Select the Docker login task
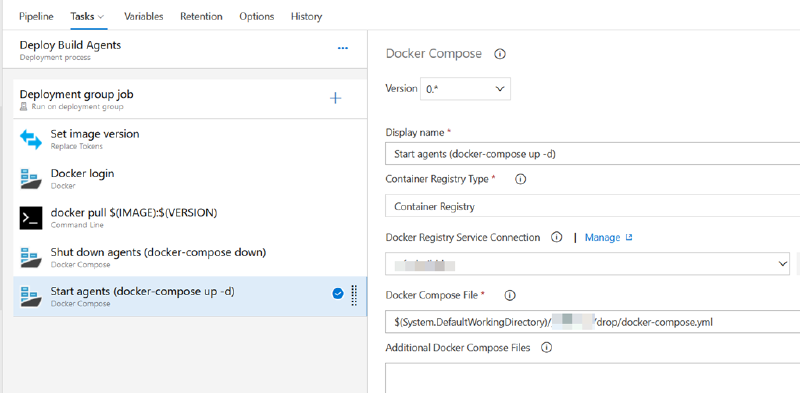Screen dimensions: 800x393 [x=190, y=179]
